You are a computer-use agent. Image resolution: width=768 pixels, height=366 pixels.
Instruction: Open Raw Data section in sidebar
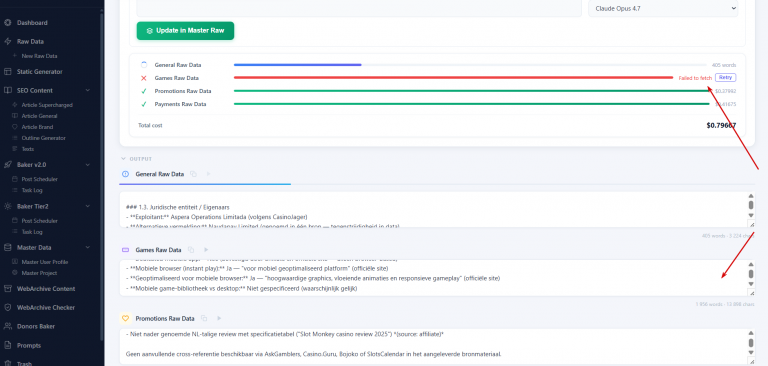pyautogui.click(x=30, y=42)
